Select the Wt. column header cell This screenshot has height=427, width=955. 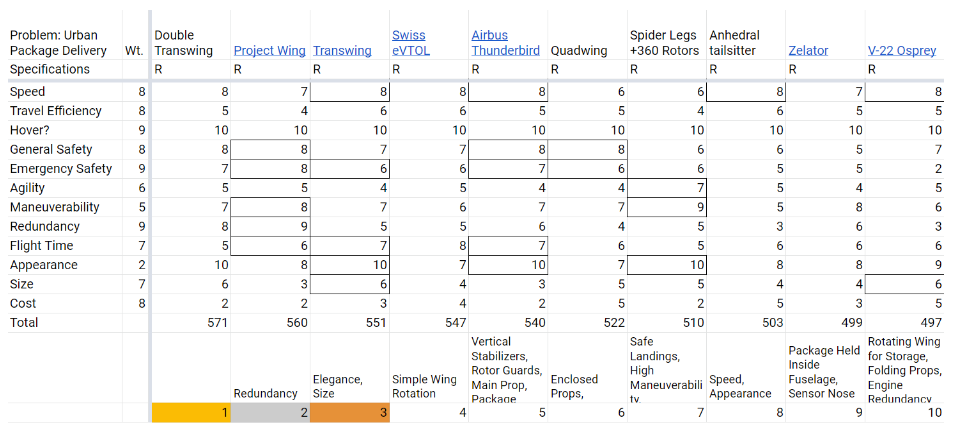click(134, 51)
